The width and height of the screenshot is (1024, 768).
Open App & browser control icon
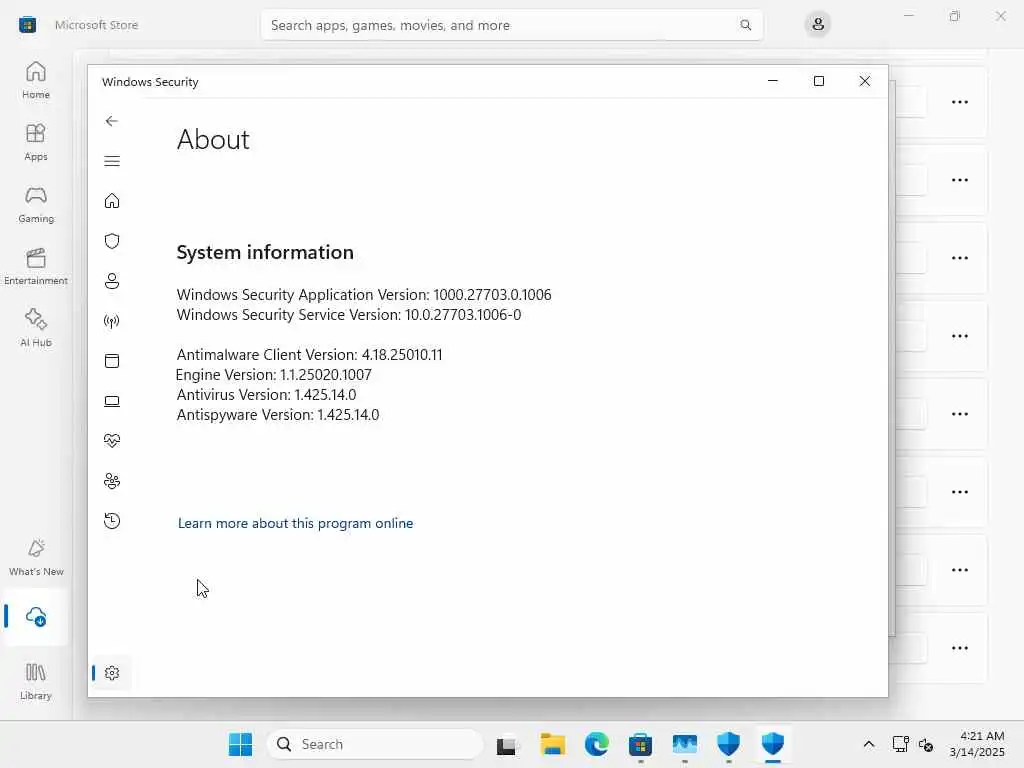112,361
